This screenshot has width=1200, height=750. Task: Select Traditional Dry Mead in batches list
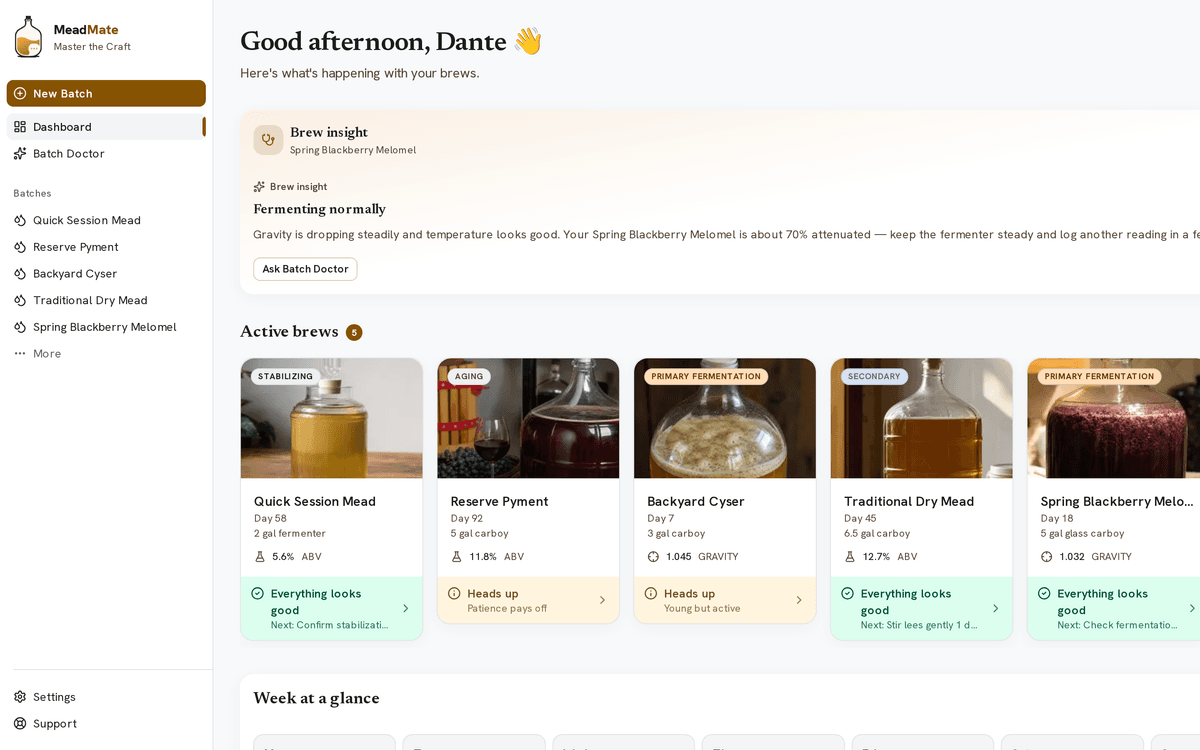tap(106, 300)
